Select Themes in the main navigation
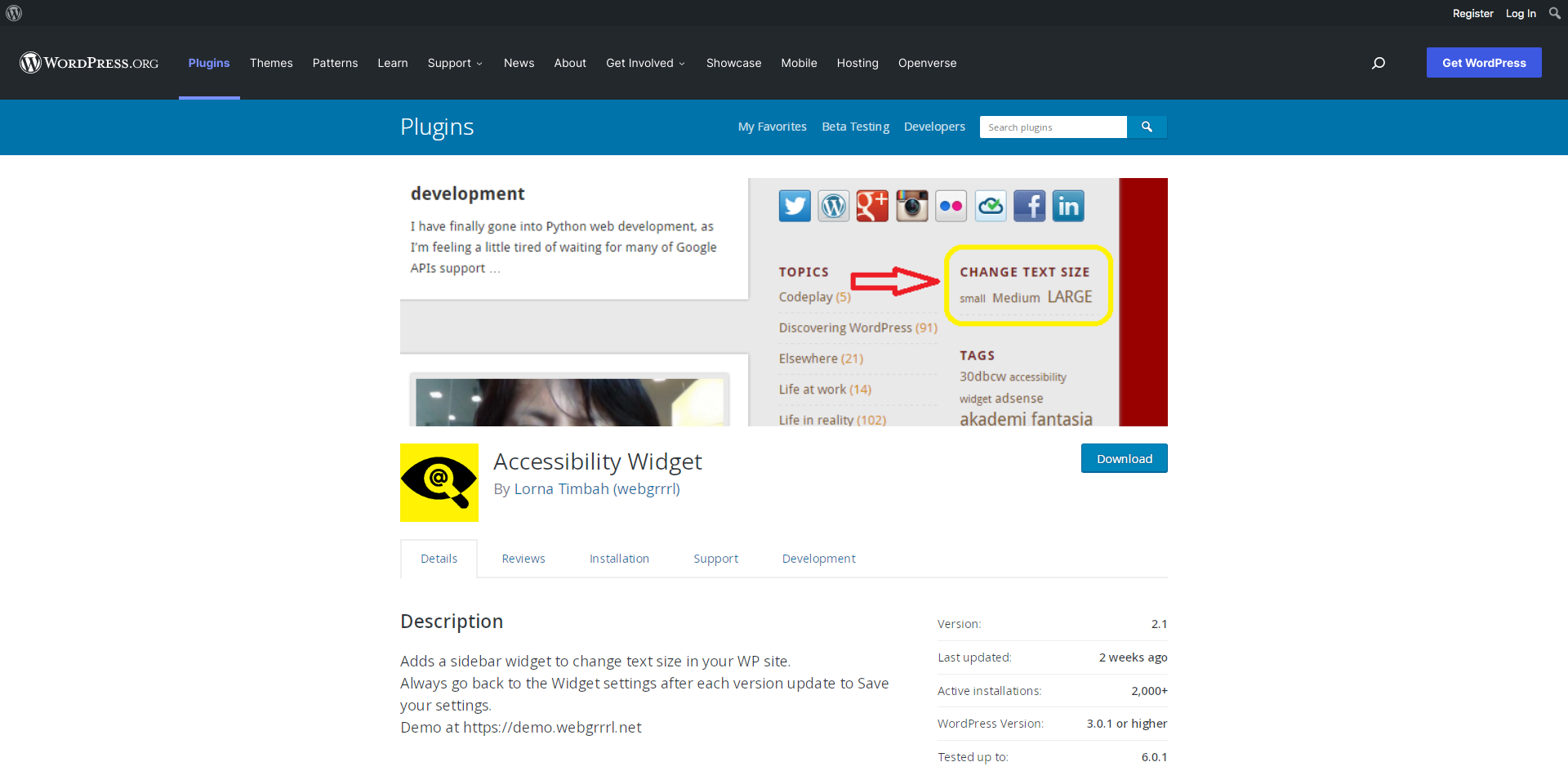The image size is (1568, 771). pyautogui.click(x=271, y=63)
